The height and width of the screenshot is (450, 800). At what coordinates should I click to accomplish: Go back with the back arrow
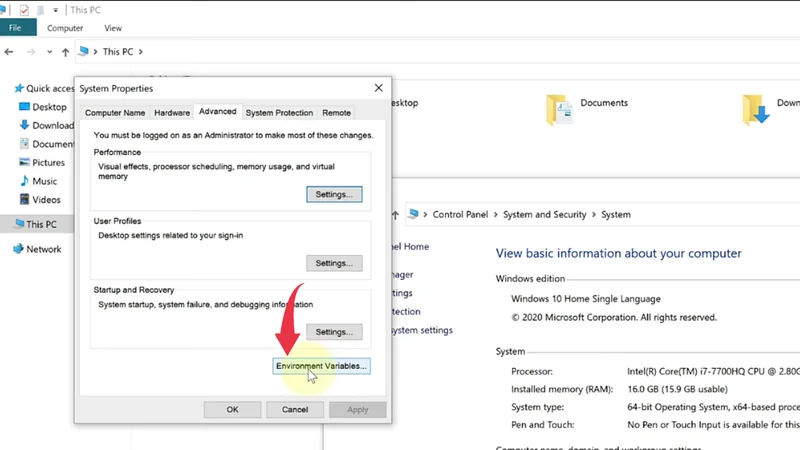coord(11,52)
